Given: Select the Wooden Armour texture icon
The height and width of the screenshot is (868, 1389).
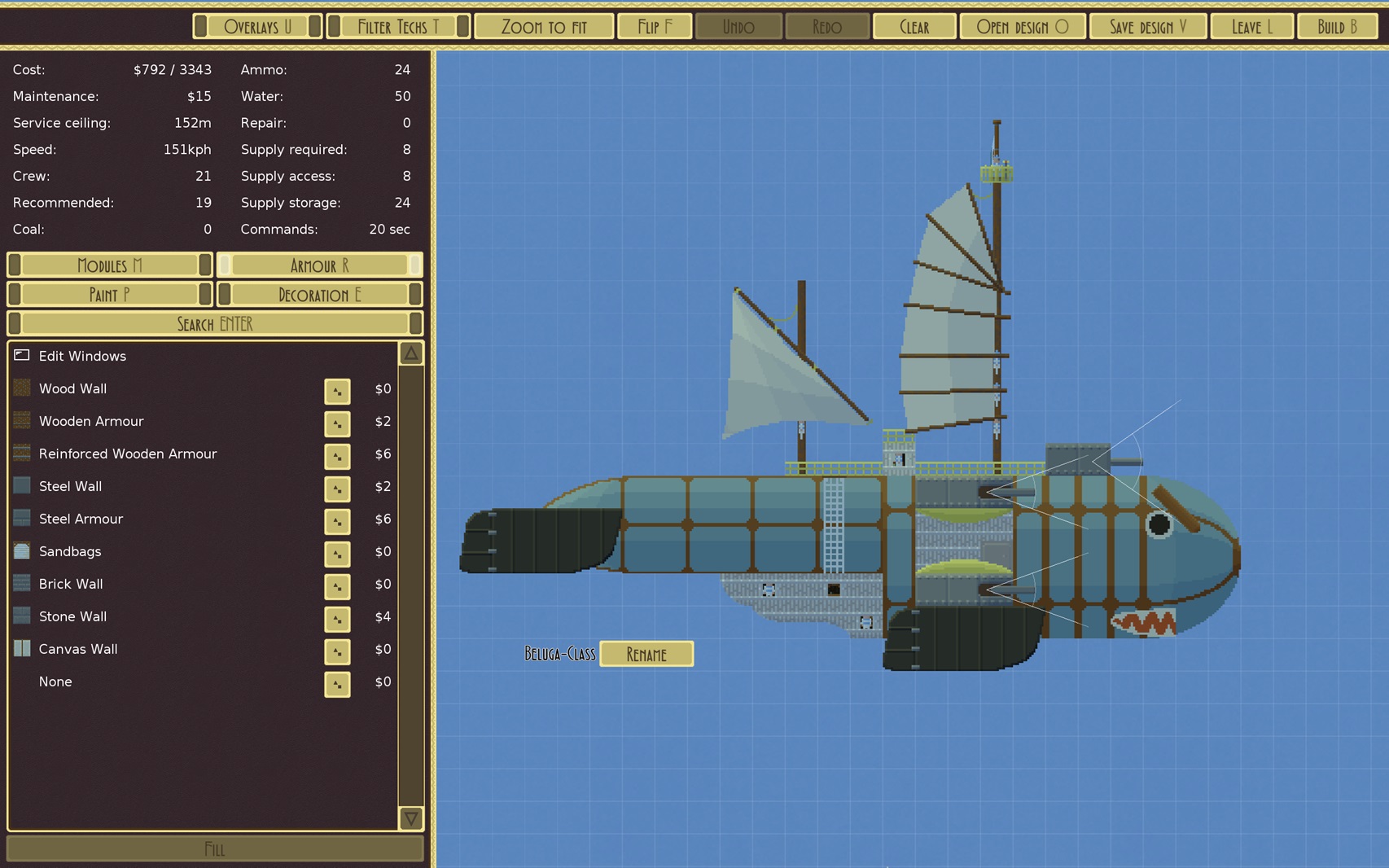Looking at the screenshot, I should (x=22, y=421).
